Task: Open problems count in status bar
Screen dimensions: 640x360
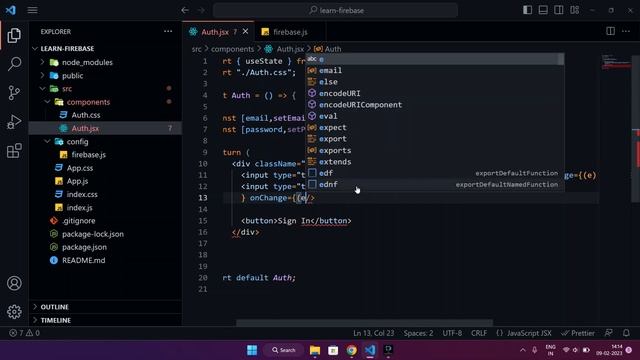Action: (x=24, y=333)
